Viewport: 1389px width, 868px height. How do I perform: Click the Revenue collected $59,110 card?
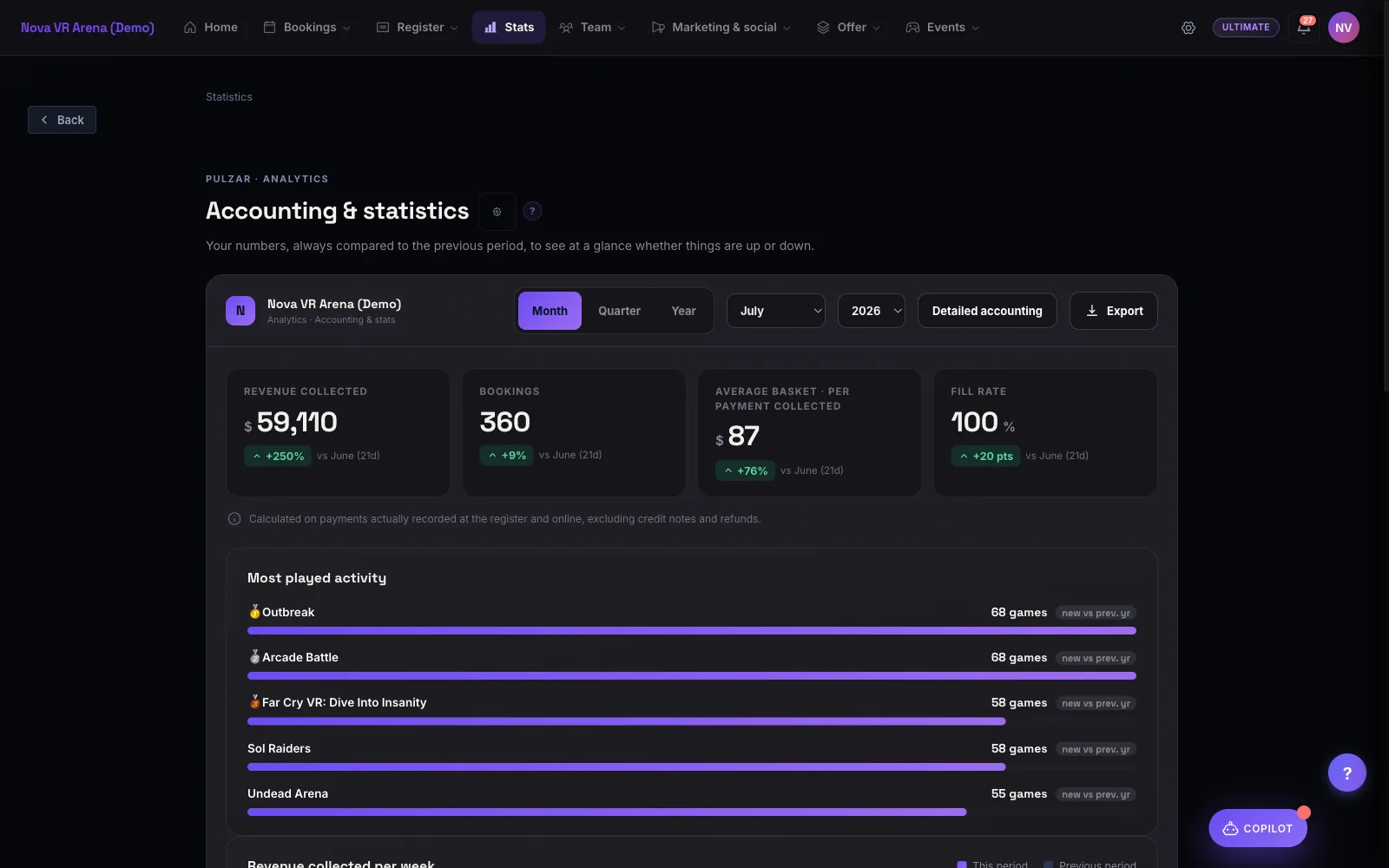coord(338,432)
